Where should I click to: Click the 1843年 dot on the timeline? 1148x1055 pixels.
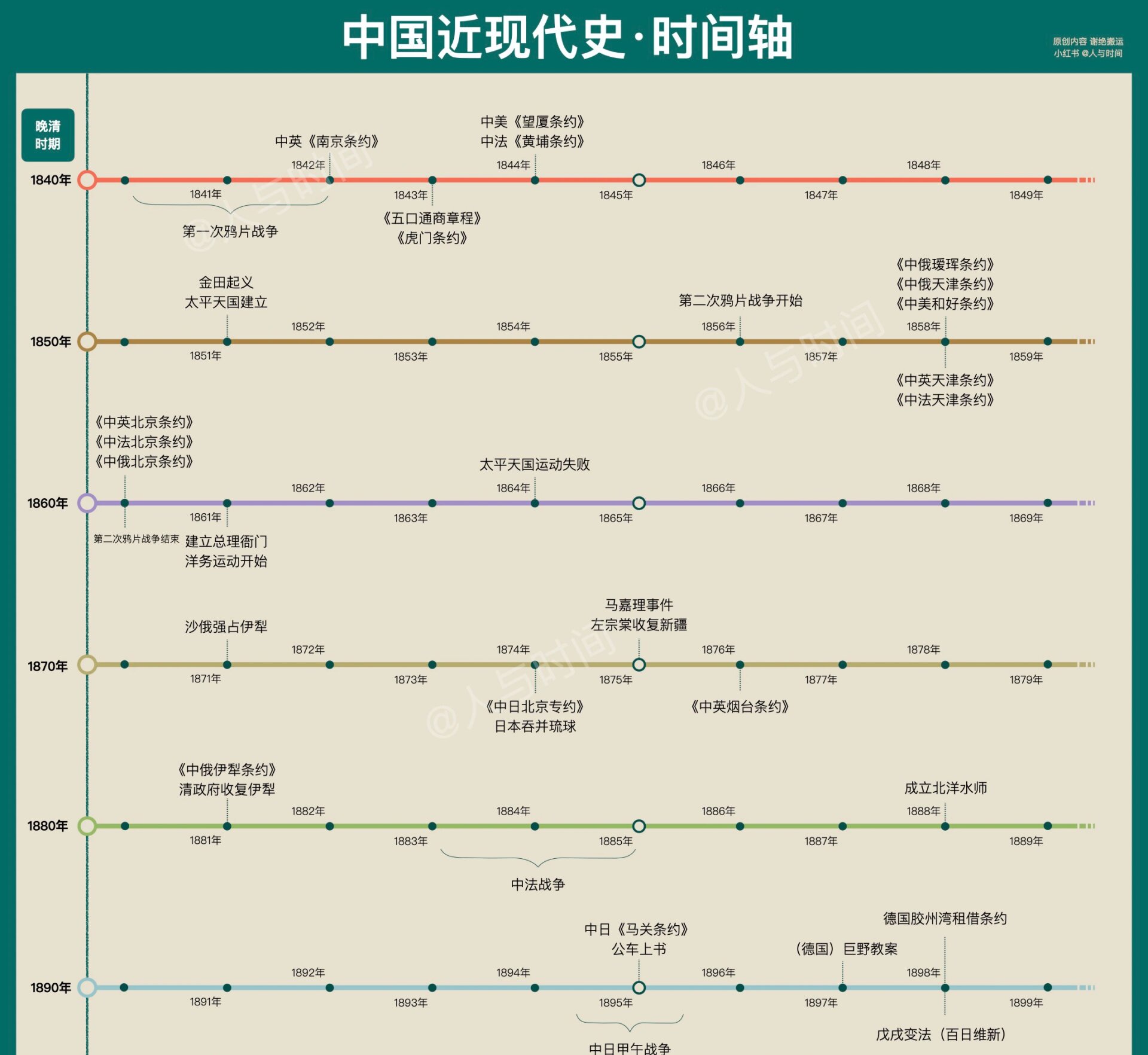tap(432, 180)
